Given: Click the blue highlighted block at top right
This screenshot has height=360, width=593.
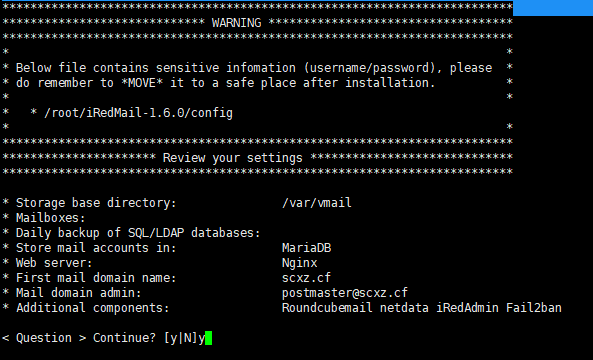Looking at the screenshot, I should [x=553, y=8].
